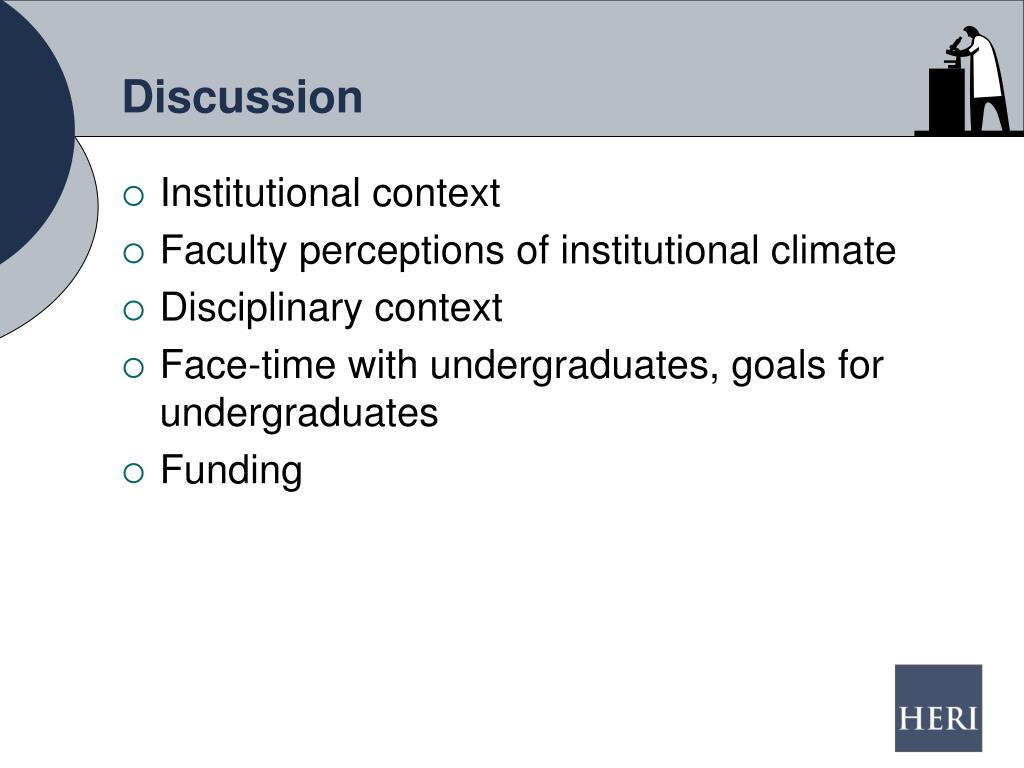Click the bullet beside Disciplinary context
This screenshot has width=1024, height=768.
(x=133, y=310)
